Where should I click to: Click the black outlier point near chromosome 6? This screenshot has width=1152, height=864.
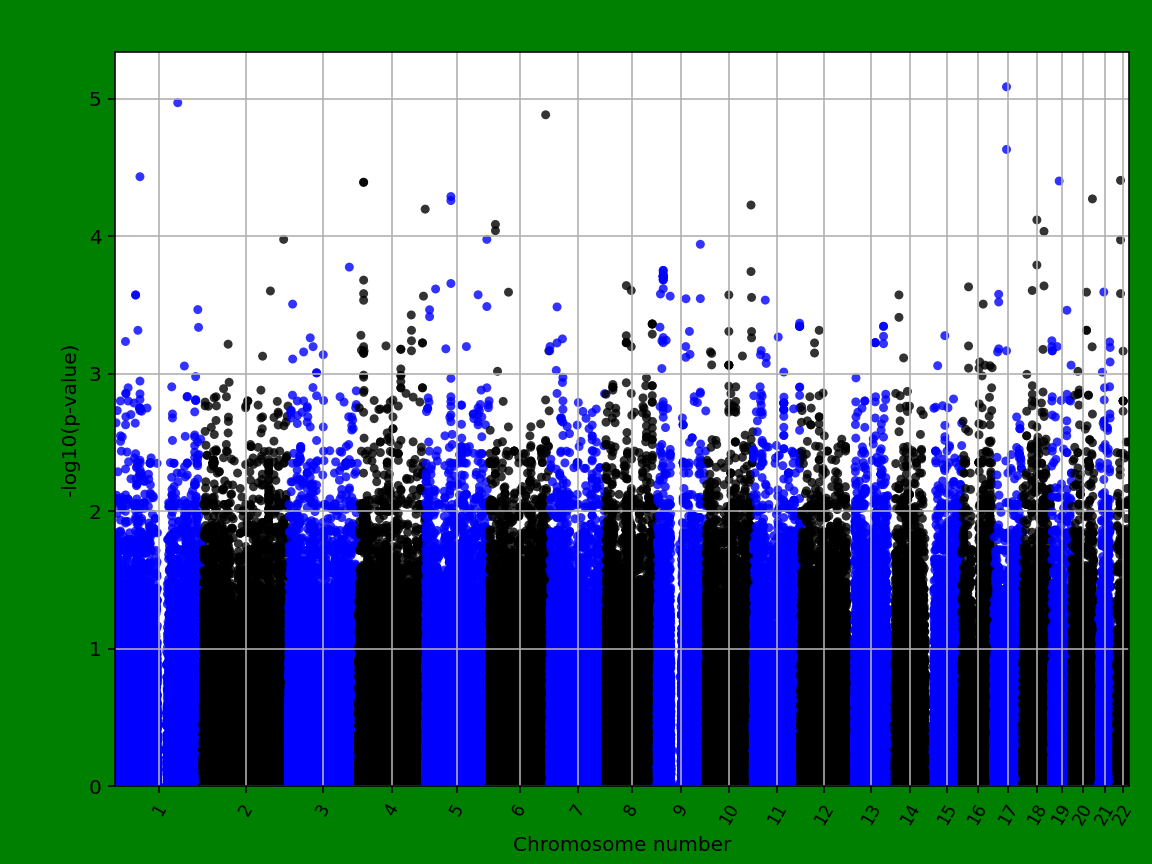tap(546, 116)
